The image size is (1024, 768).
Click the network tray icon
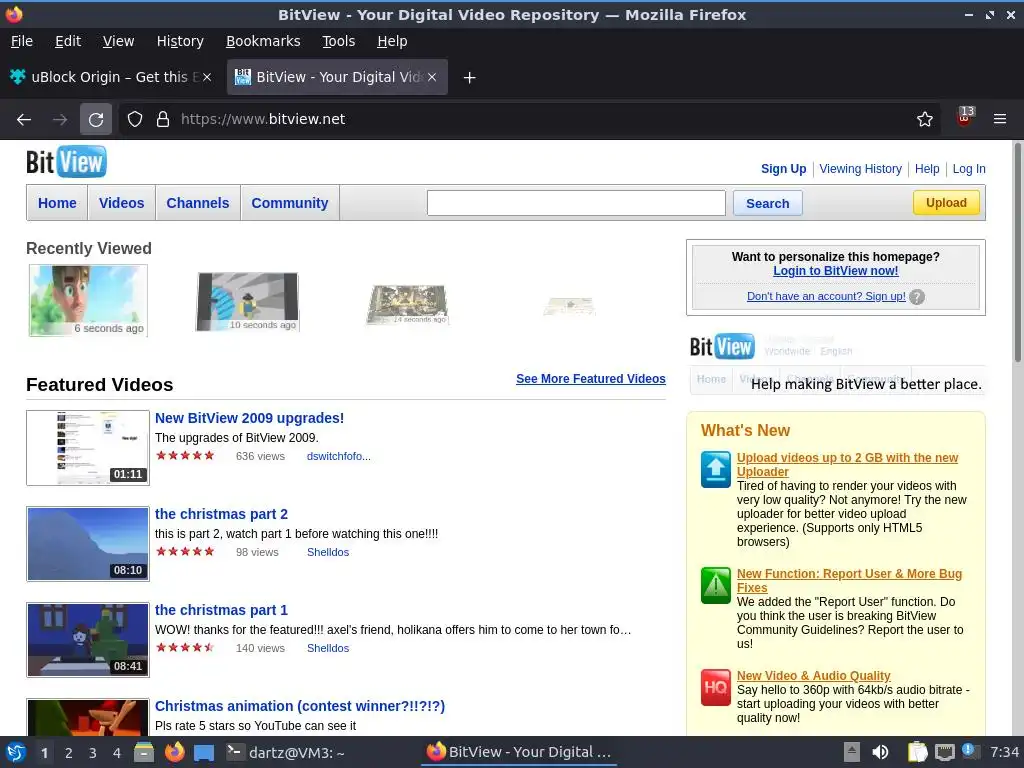click(944, 752)
